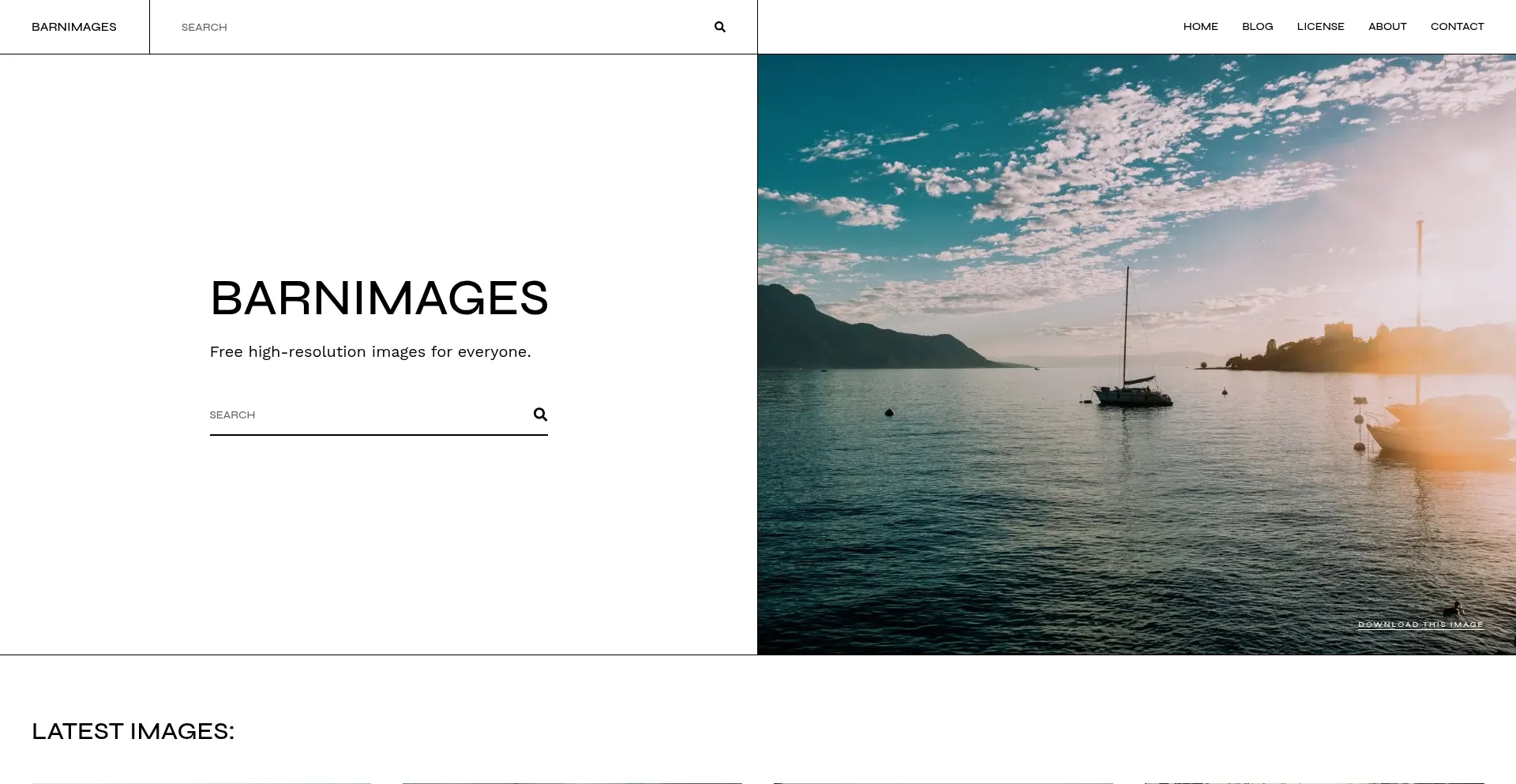Focus the hero search field under tagline
Viewport: 1516px width, 784px height.
[x=363, y=415]
